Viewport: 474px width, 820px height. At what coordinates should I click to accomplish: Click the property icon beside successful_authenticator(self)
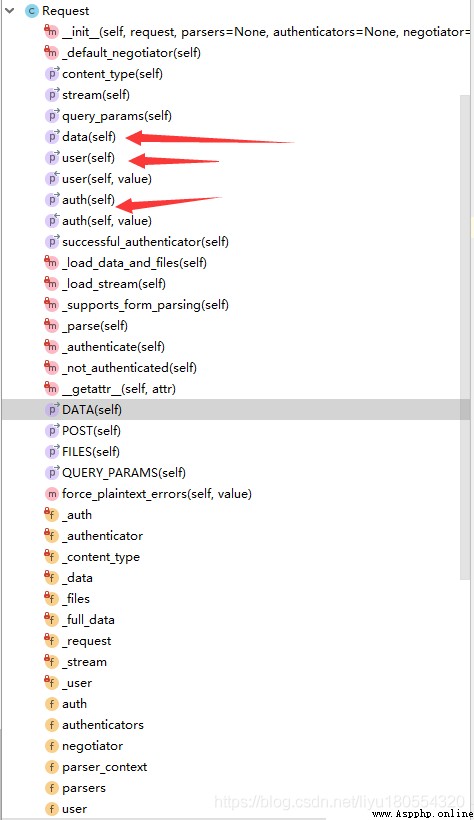(52, 242)
